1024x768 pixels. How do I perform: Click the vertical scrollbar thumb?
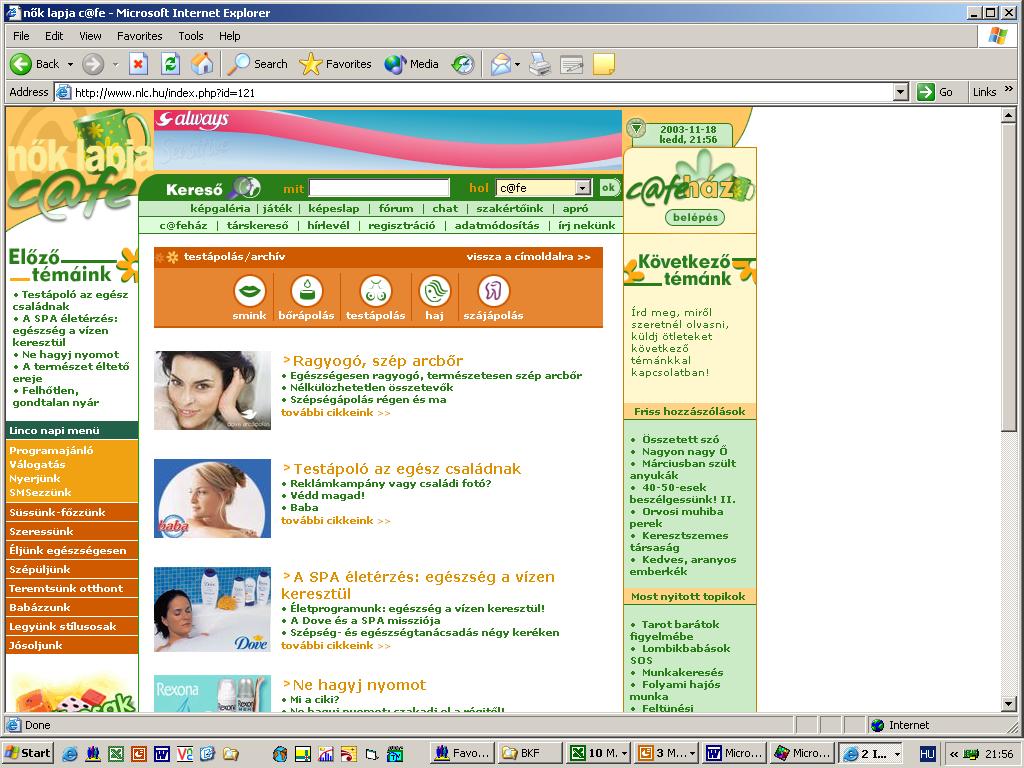(x=1009, y=278)
